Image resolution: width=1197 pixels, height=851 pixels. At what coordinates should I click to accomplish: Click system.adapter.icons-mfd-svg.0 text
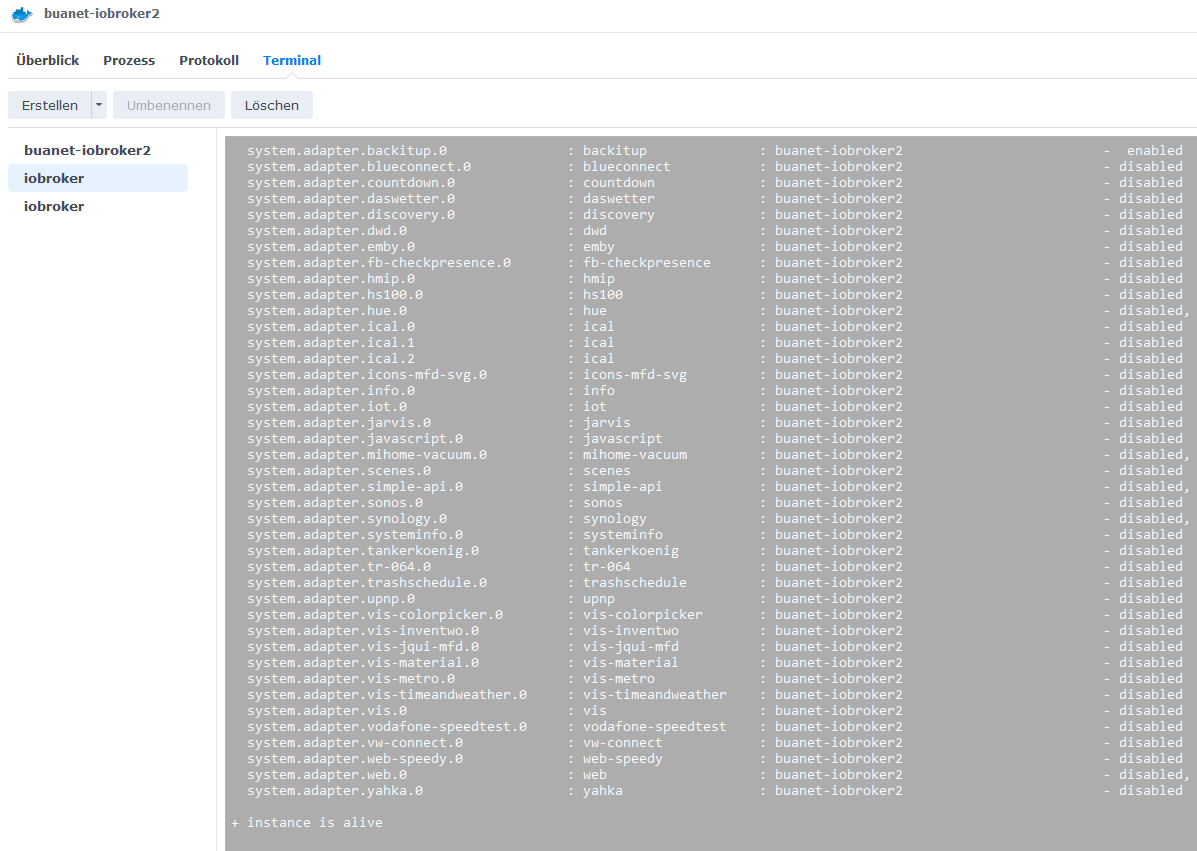tap(367, 375)
